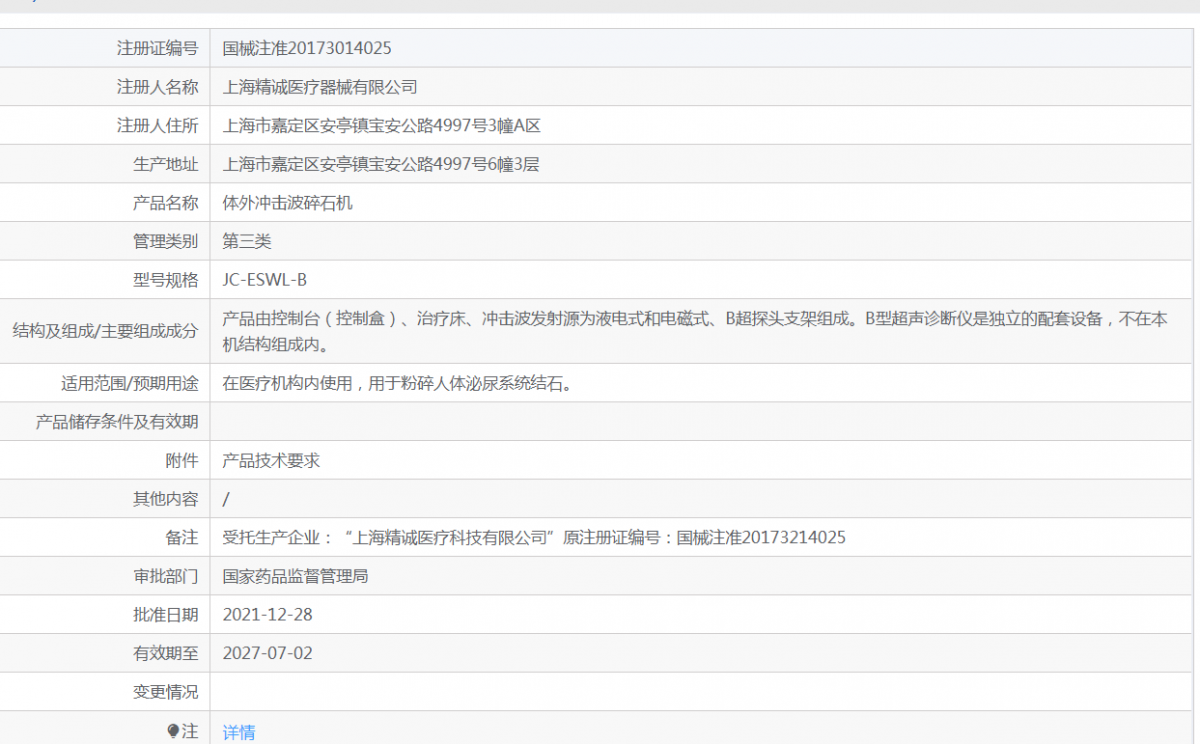Click attachment value 产品技术要求
Screen dimensions: 1200x744
pos(271,461)
